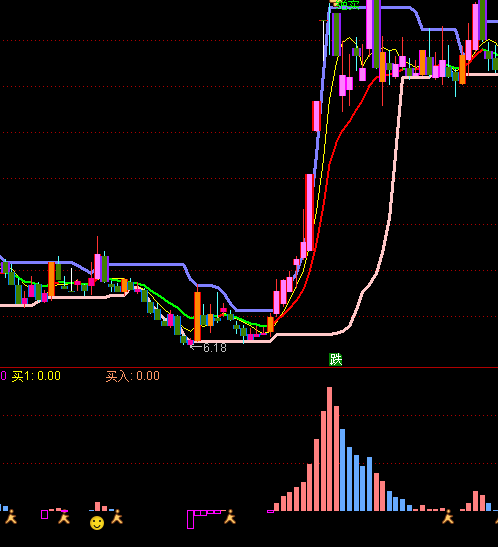The width and height of the screenshot is (498, 547).
Task: Select the tallest salmon volume bar
Action: [x=329, y=449]
